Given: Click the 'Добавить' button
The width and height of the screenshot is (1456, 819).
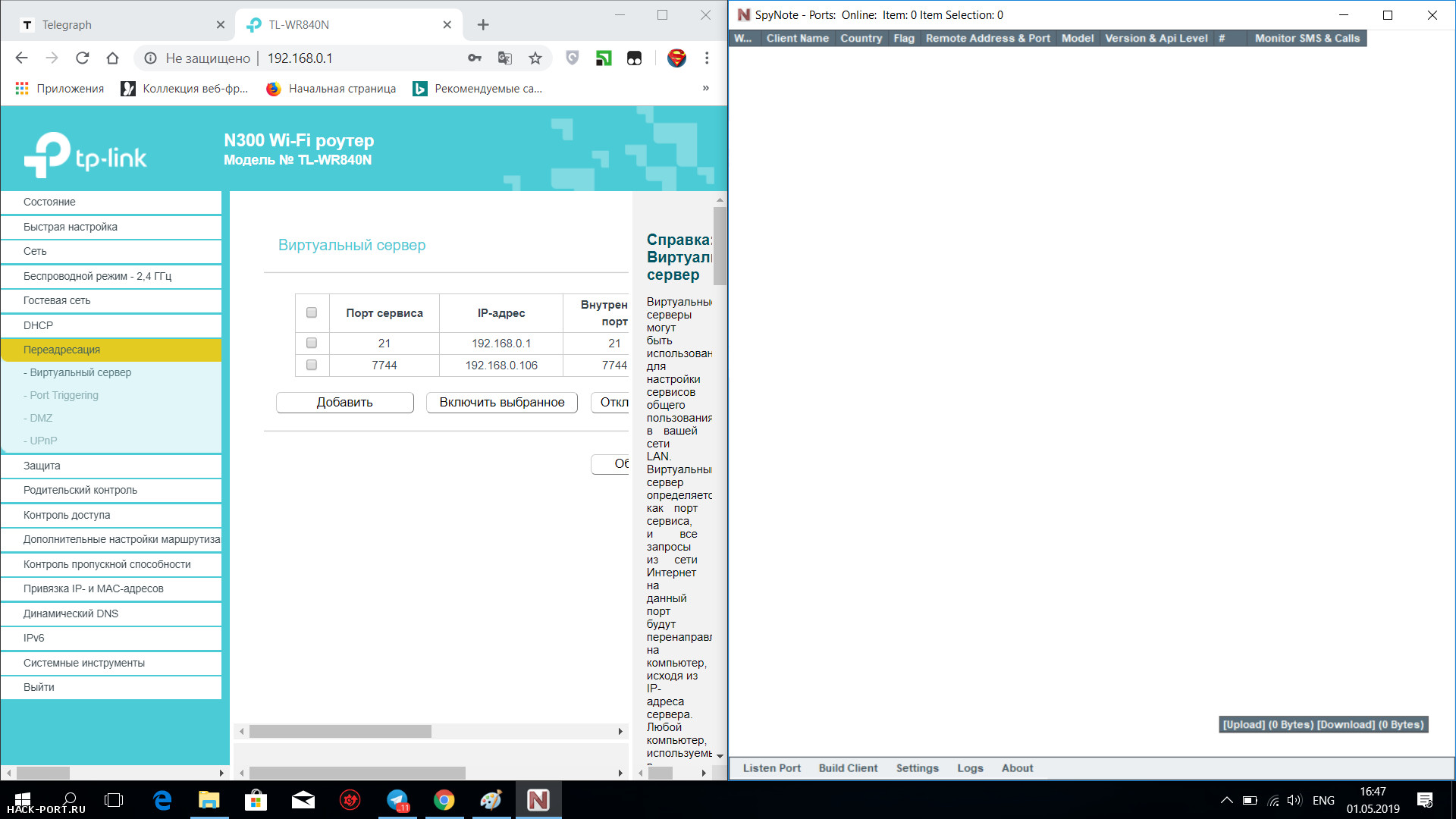Looking at the screenshot, I should pos(345,403).
